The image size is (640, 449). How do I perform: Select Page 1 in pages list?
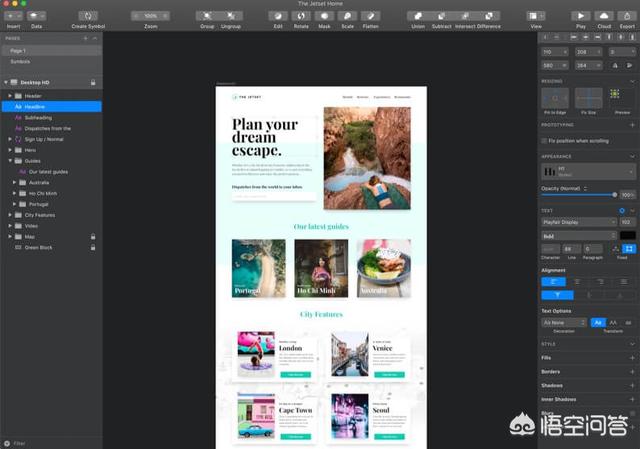(51, 51)
